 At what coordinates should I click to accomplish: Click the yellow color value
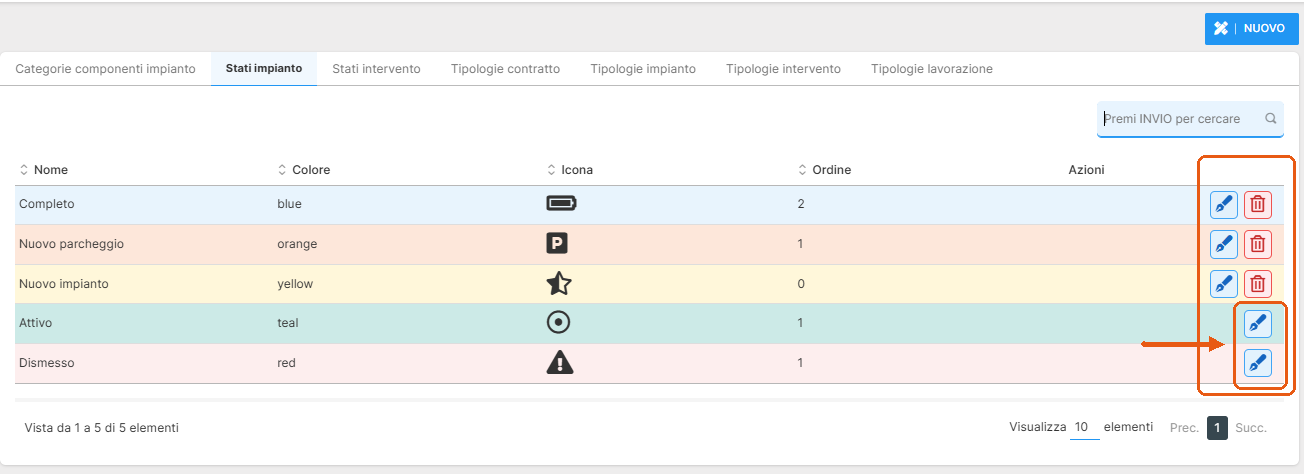295,284
